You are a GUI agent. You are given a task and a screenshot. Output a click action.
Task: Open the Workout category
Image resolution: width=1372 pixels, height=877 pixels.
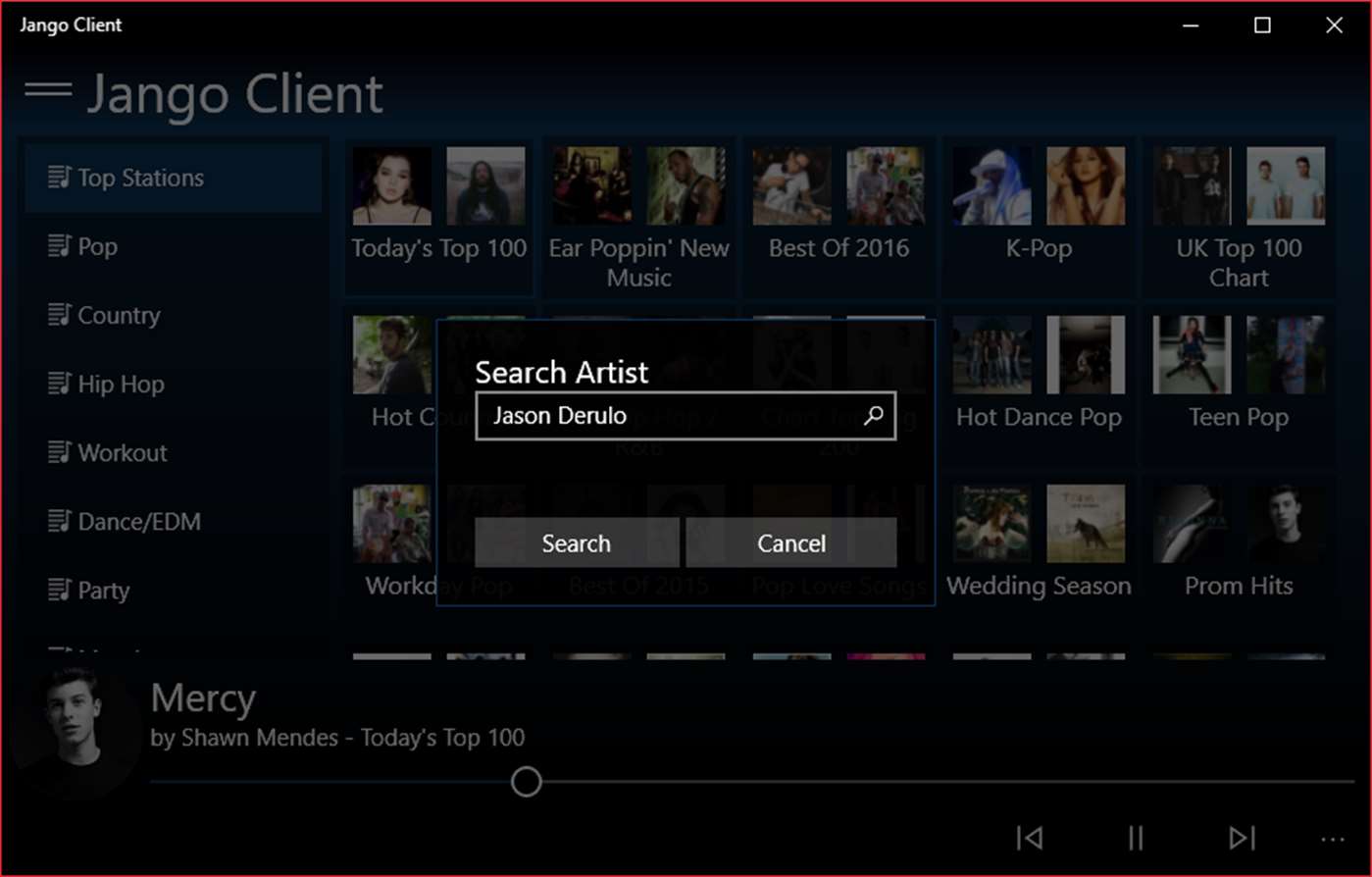(174, 452)
